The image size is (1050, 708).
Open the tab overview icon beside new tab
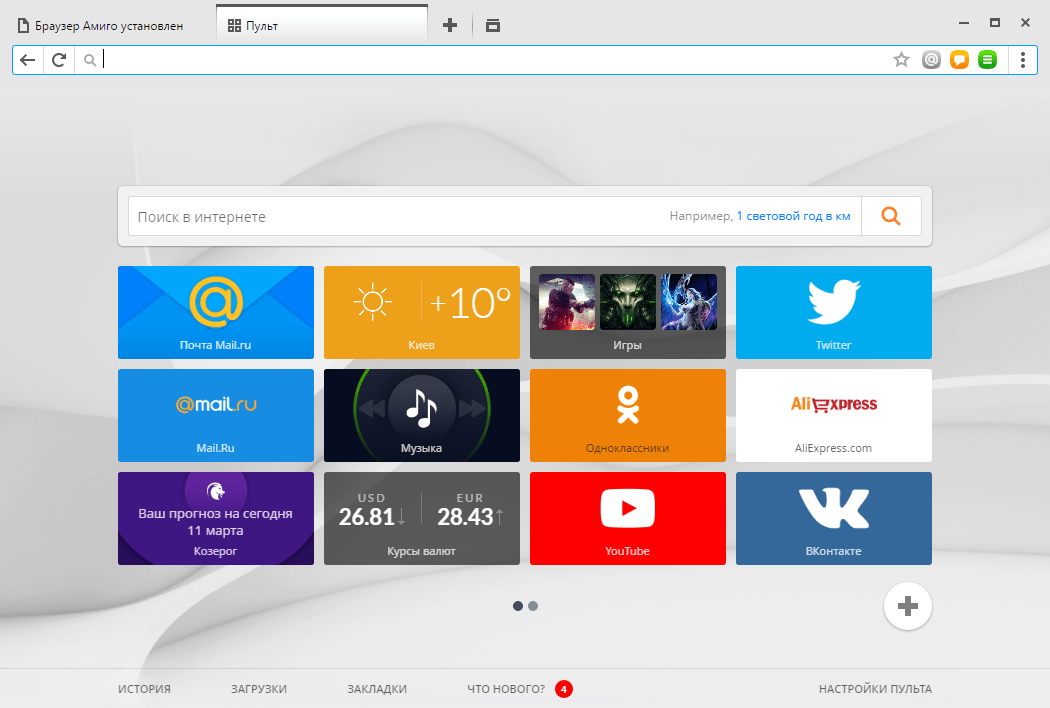[493, 25]
